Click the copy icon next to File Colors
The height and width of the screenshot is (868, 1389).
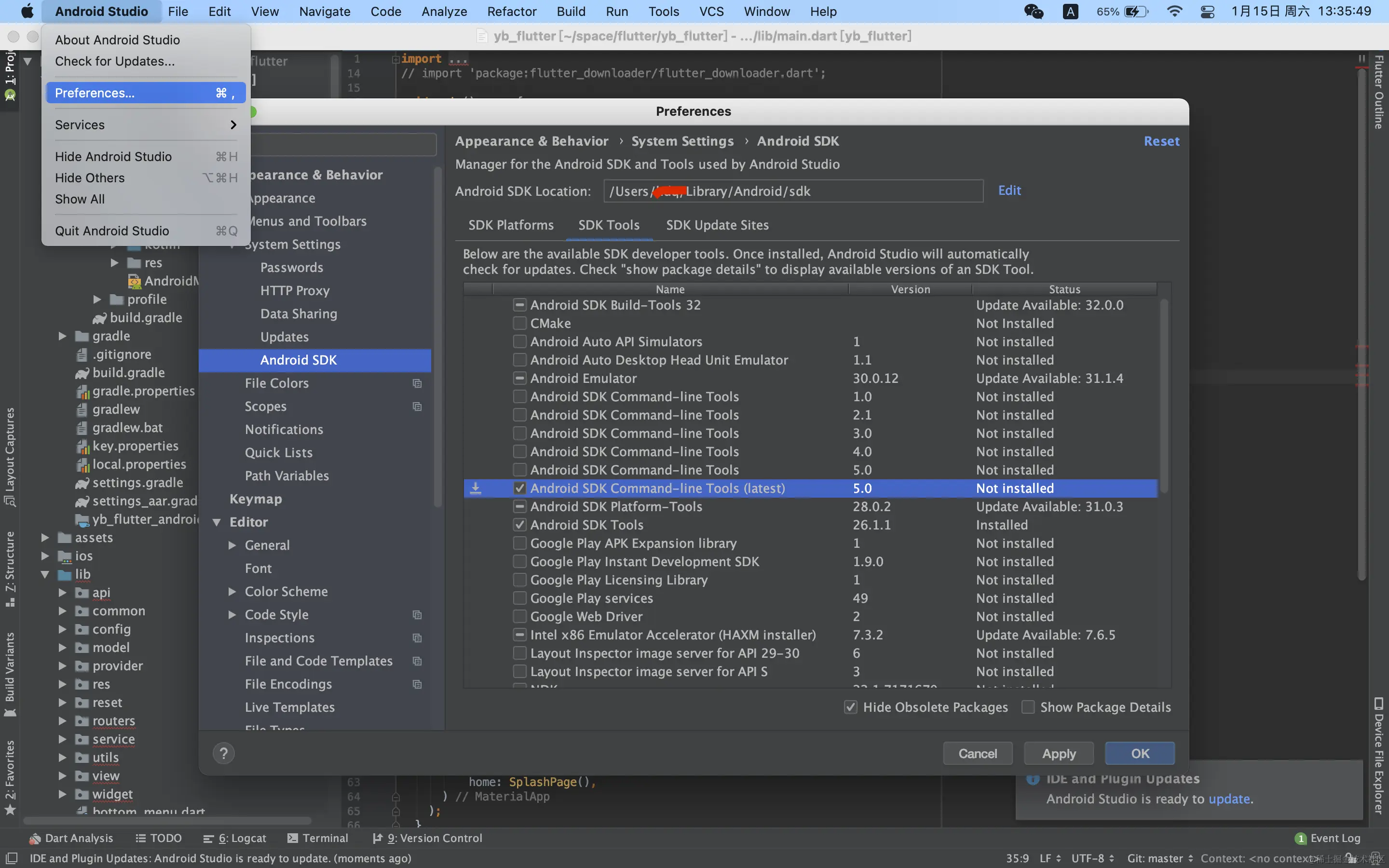click(417, 383)
